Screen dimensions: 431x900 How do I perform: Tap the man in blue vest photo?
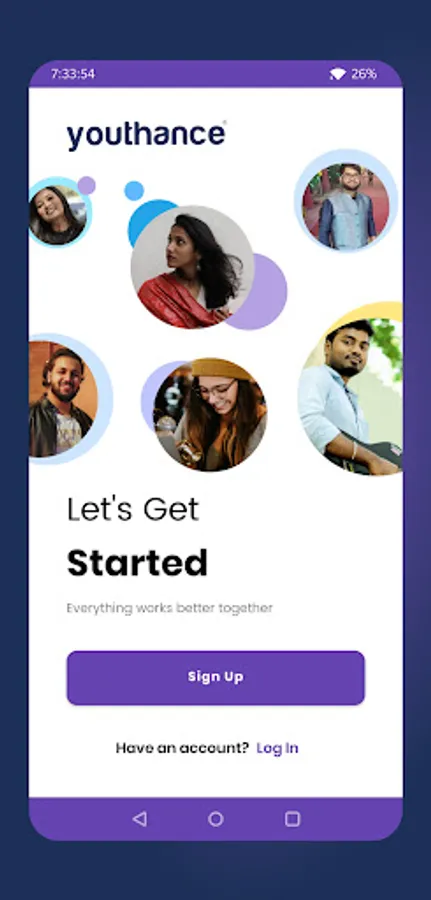pyautogui.click(x=346, y=206)
